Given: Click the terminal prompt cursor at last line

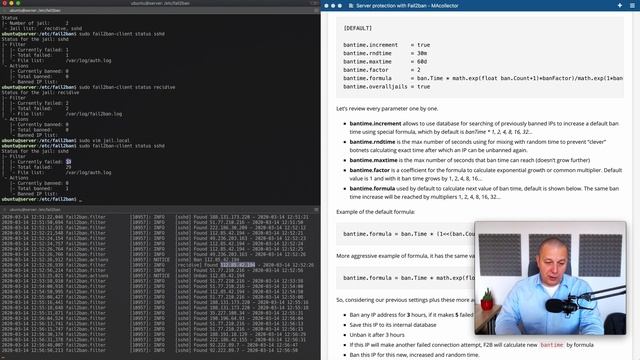Looking at the screenshot, I should point(80,200).
